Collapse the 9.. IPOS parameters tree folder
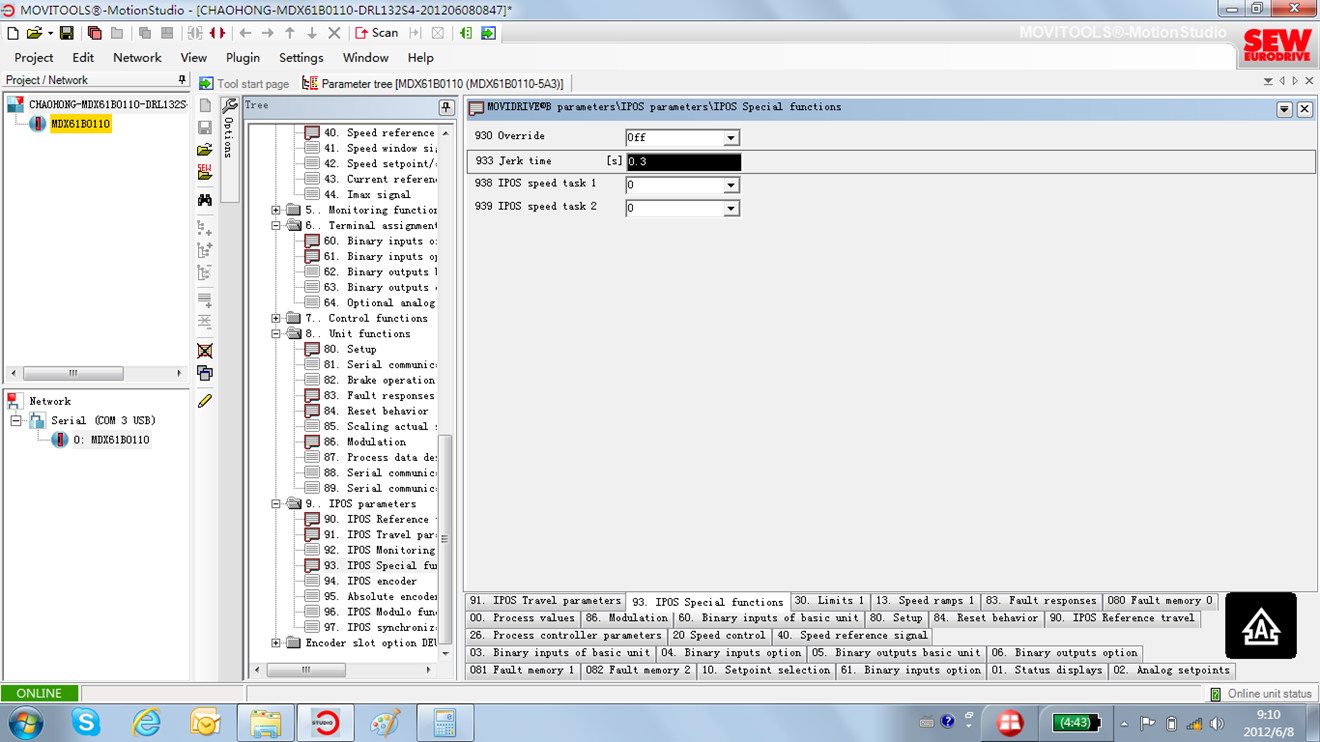This screenshot has width=1320, height=742. 276,504
